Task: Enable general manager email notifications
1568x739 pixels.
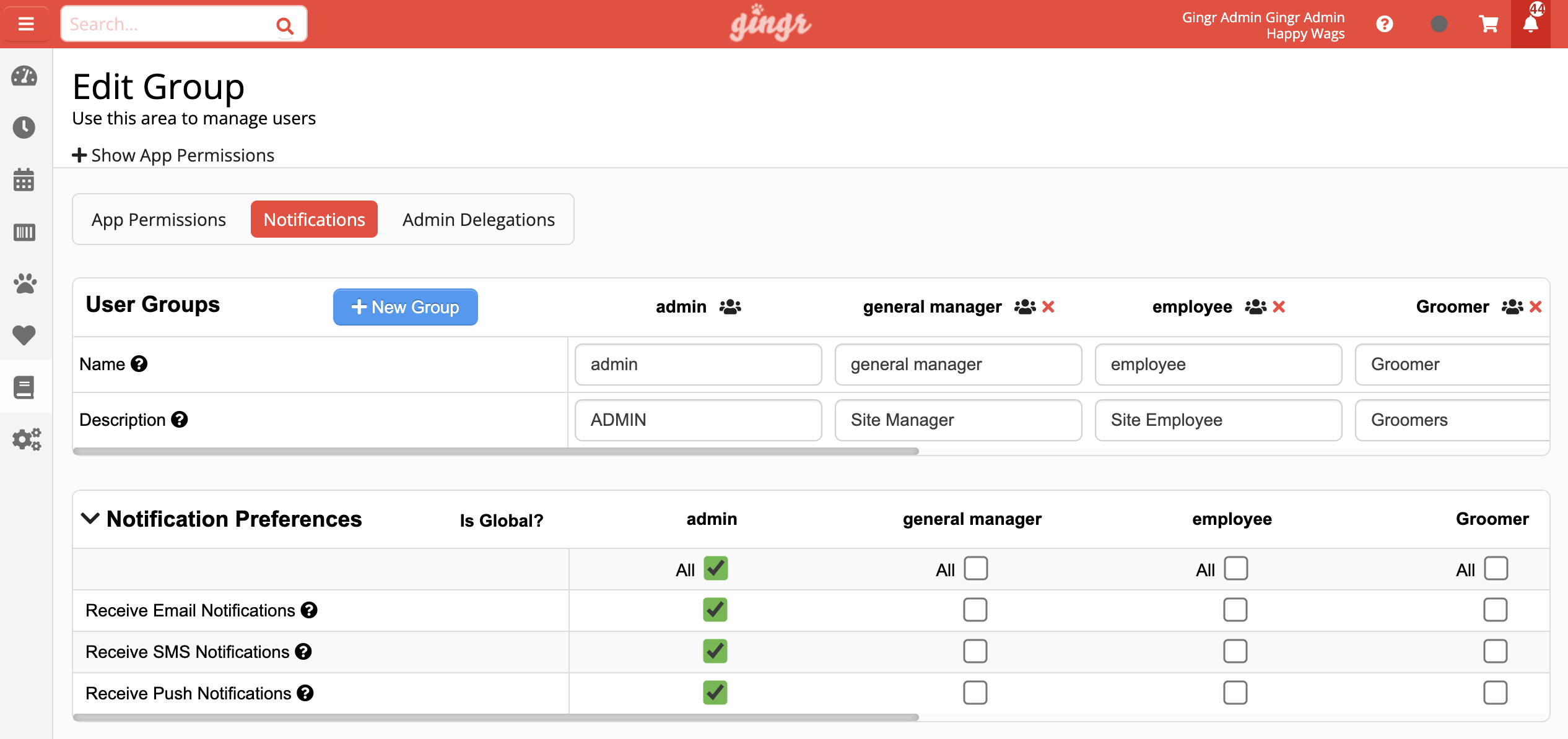Action: pos(975,610)
